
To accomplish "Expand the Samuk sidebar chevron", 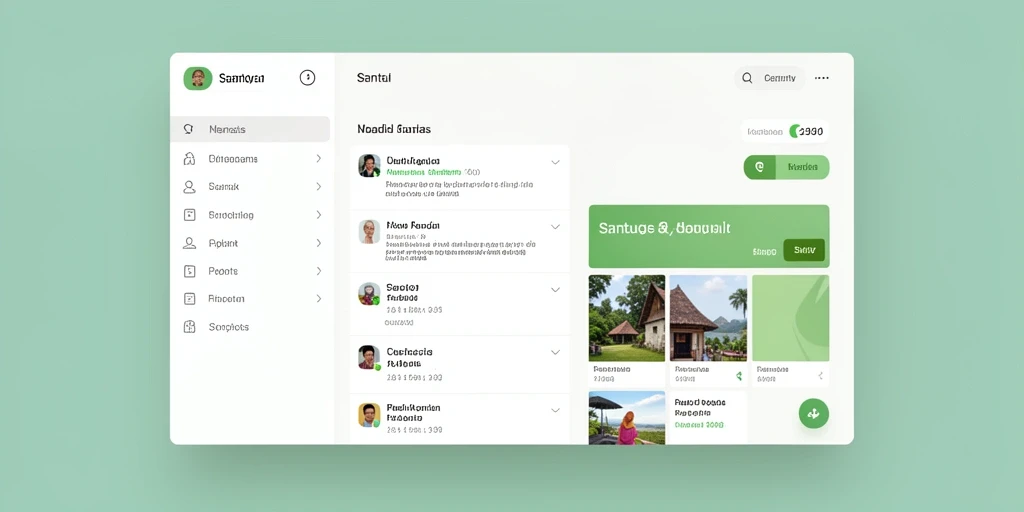I will [x=319, y=187].
